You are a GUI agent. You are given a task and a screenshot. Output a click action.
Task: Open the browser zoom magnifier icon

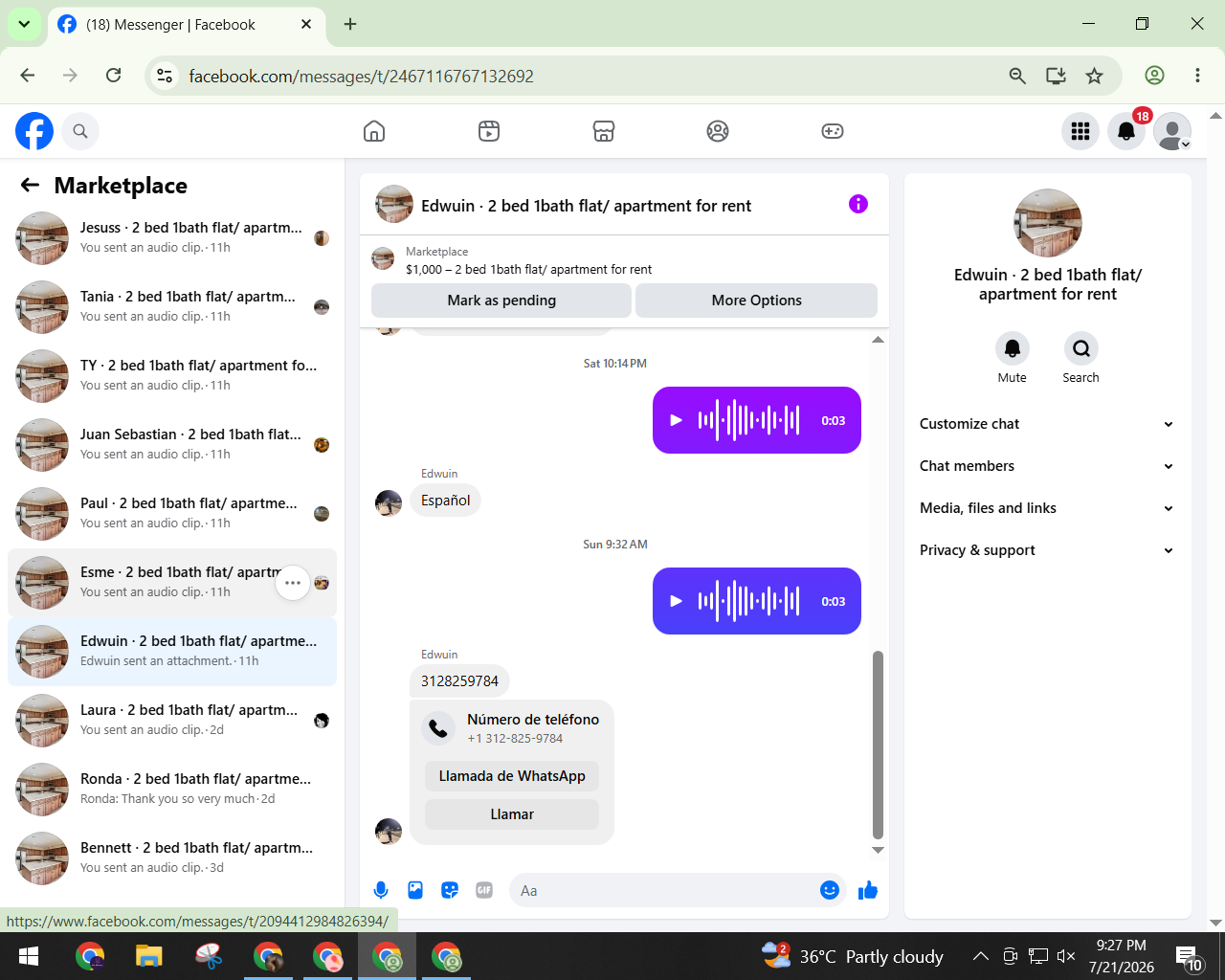1017,76
